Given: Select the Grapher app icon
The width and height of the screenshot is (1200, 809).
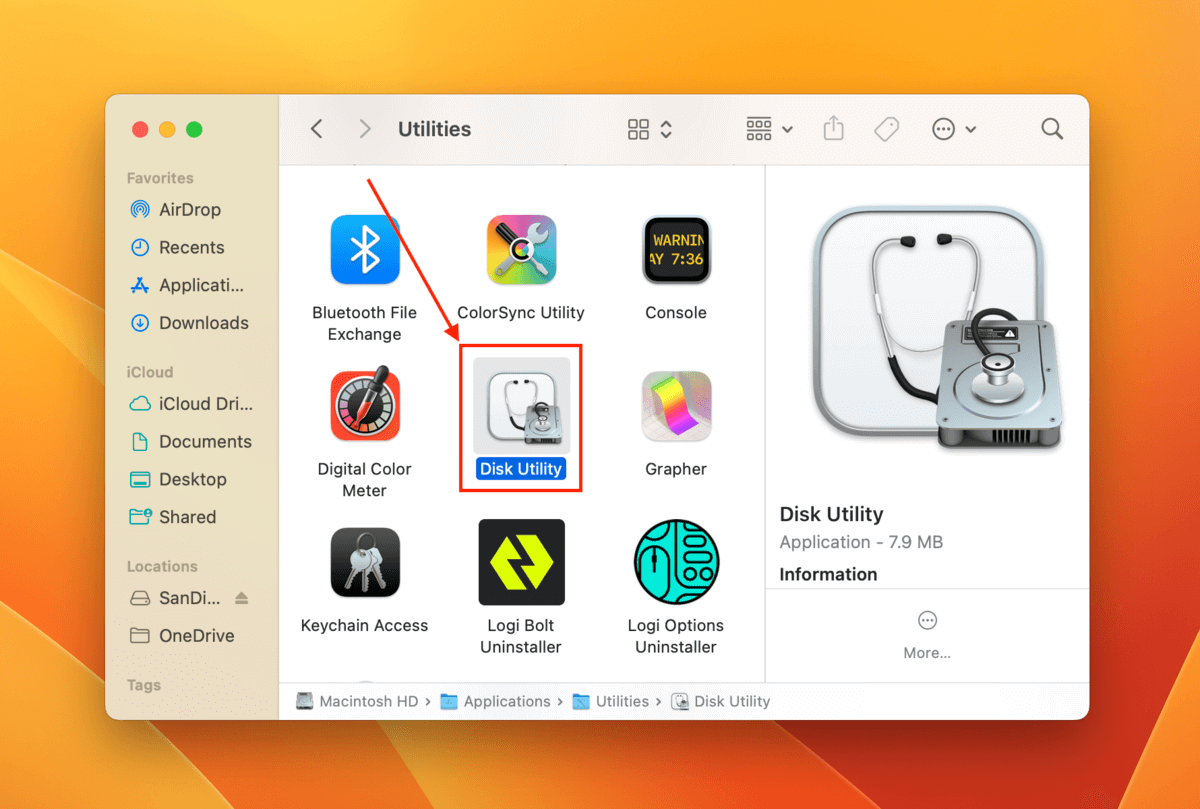Looking at the screenshot, I should click(676, 405).
